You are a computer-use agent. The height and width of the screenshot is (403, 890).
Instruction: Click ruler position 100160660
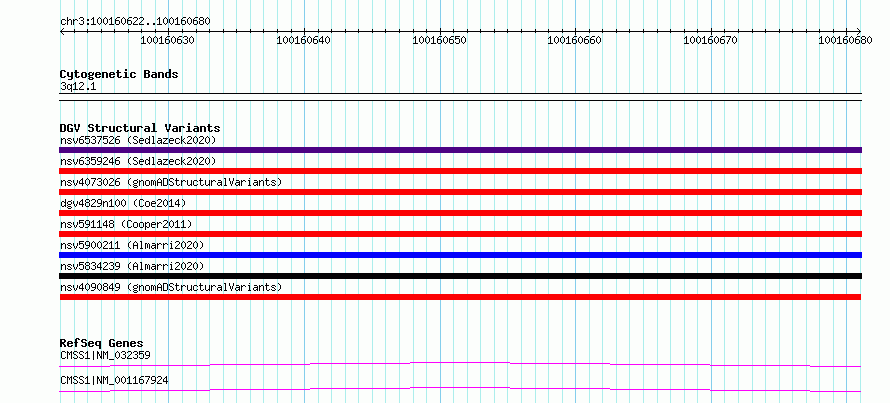(x=574, y=40)
